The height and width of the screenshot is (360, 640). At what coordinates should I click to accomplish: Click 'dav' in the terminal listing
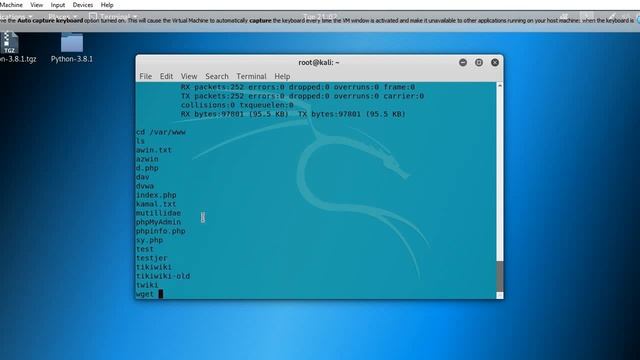[x=143, y=177]
